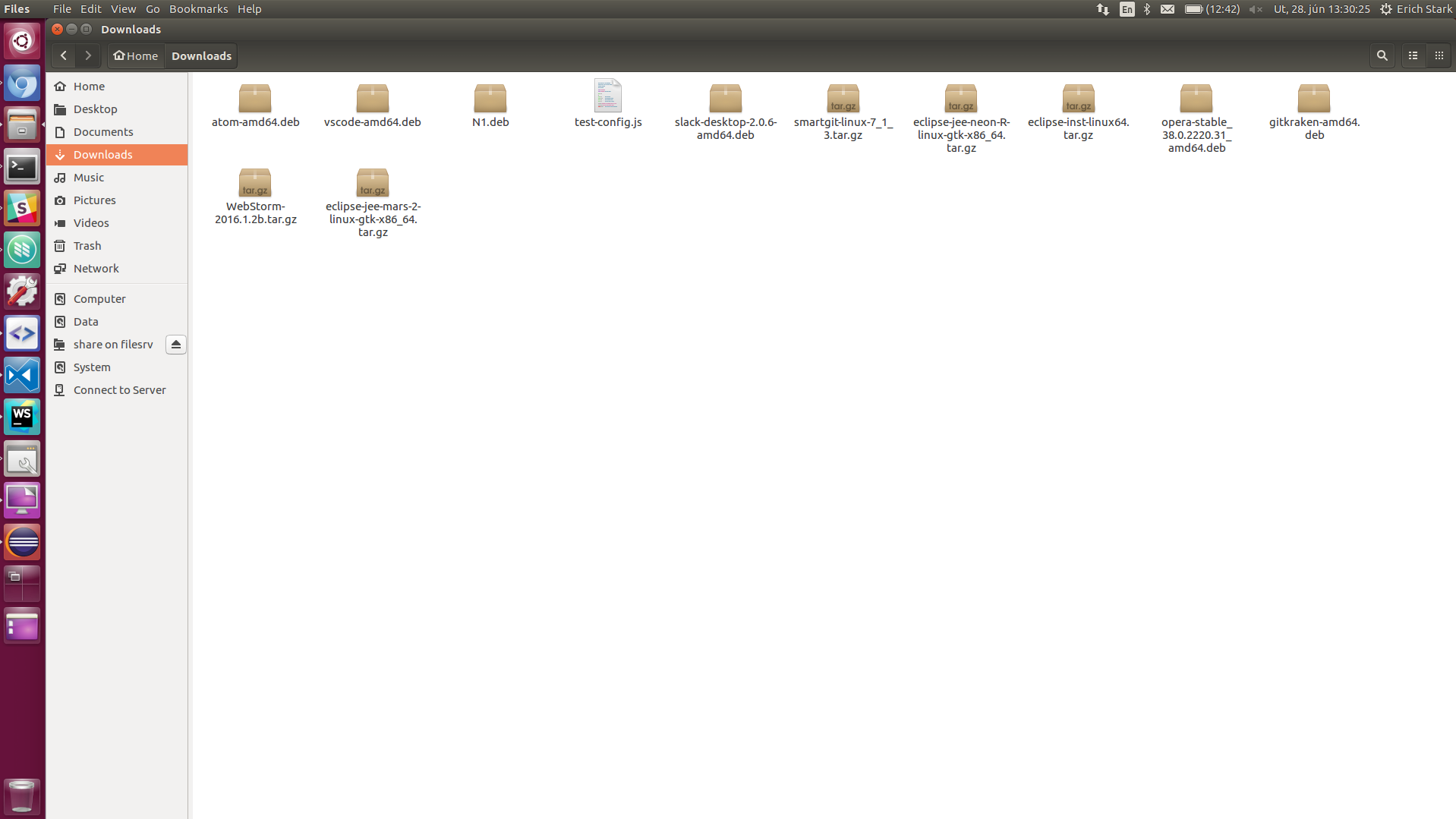Switch to icon grid view
The height and width of the screenshot is (819, 1456).
[x=1439, y=55]
